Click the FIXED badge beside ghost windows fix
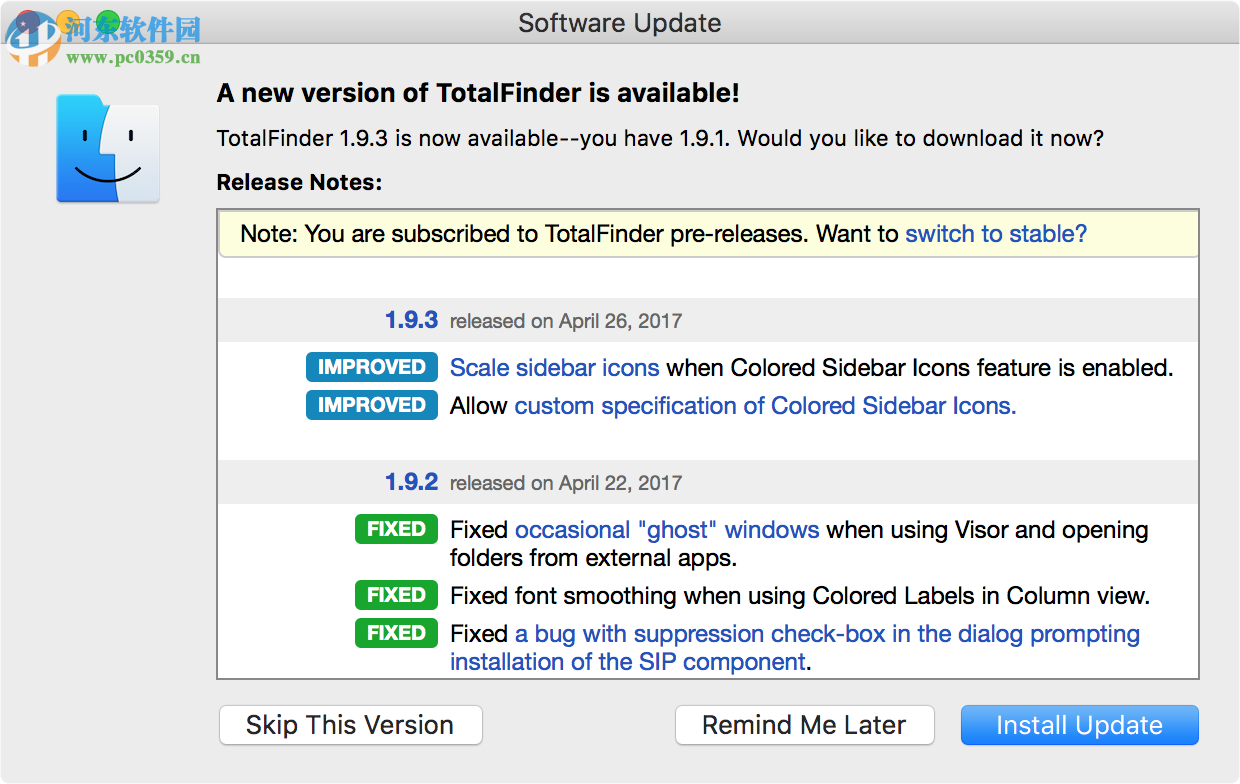This screenshot has height=784, width=1240. click(x=396, y=529)
